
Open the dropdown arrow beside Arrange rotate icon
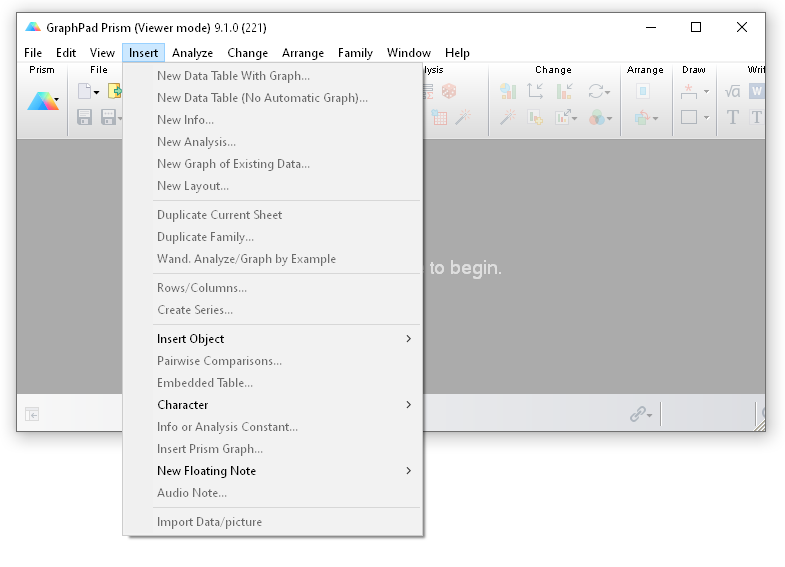655,119
